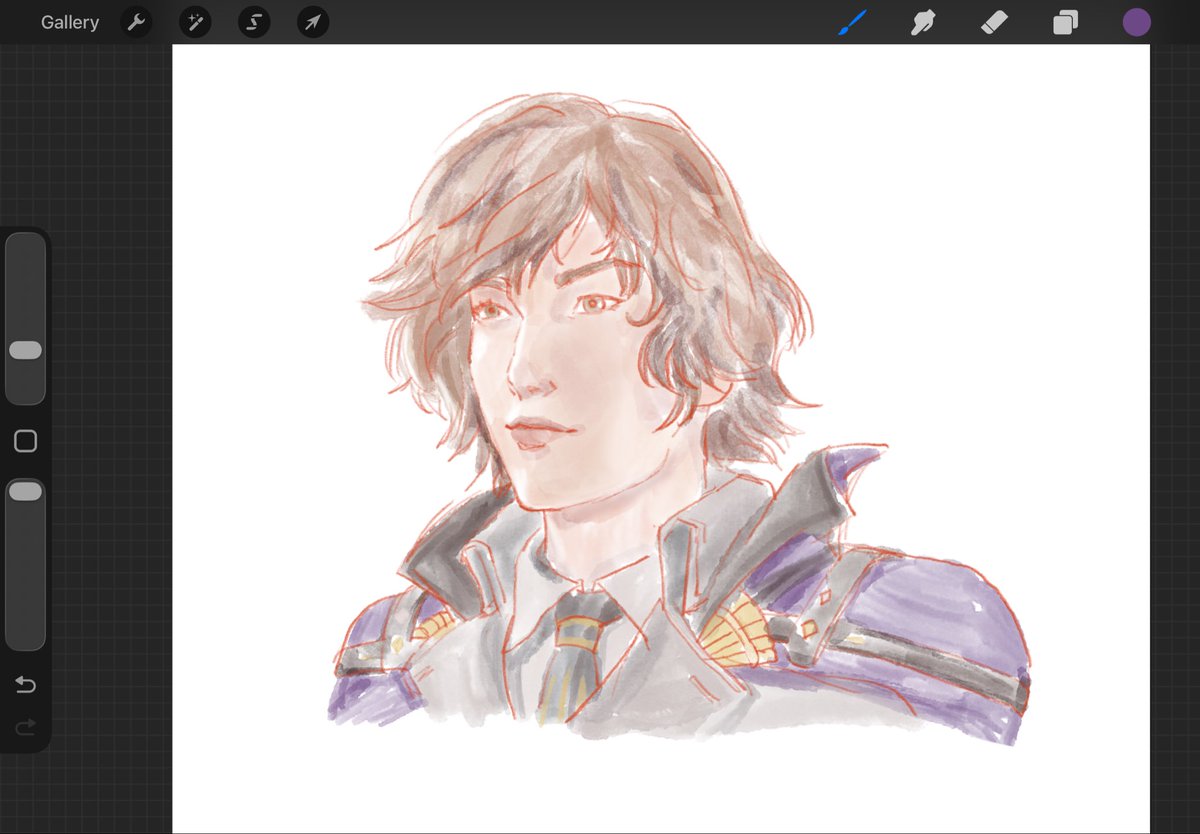Click the portrait drawing on the canvas

(677, 420)
